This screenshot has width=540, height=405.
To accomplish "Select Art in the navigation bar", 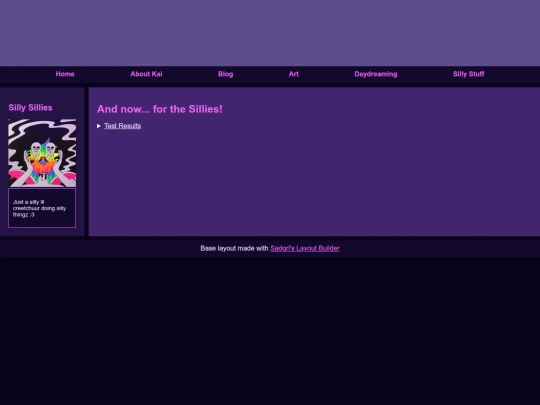I will click(x=294, y=74).
